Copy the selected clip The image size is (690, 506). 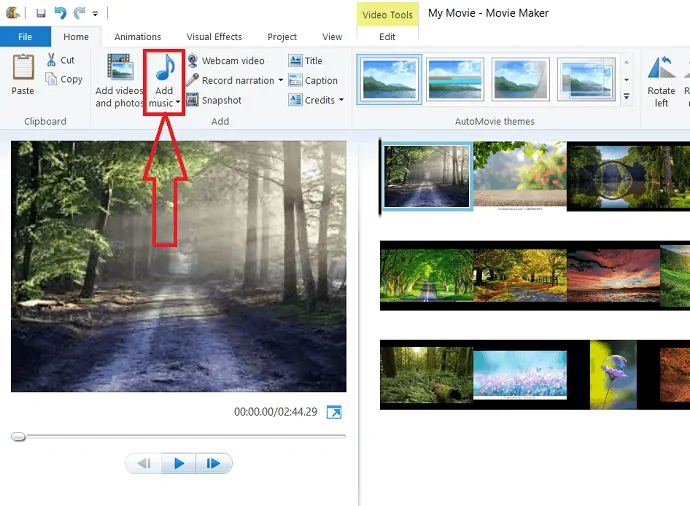[64, 79]
